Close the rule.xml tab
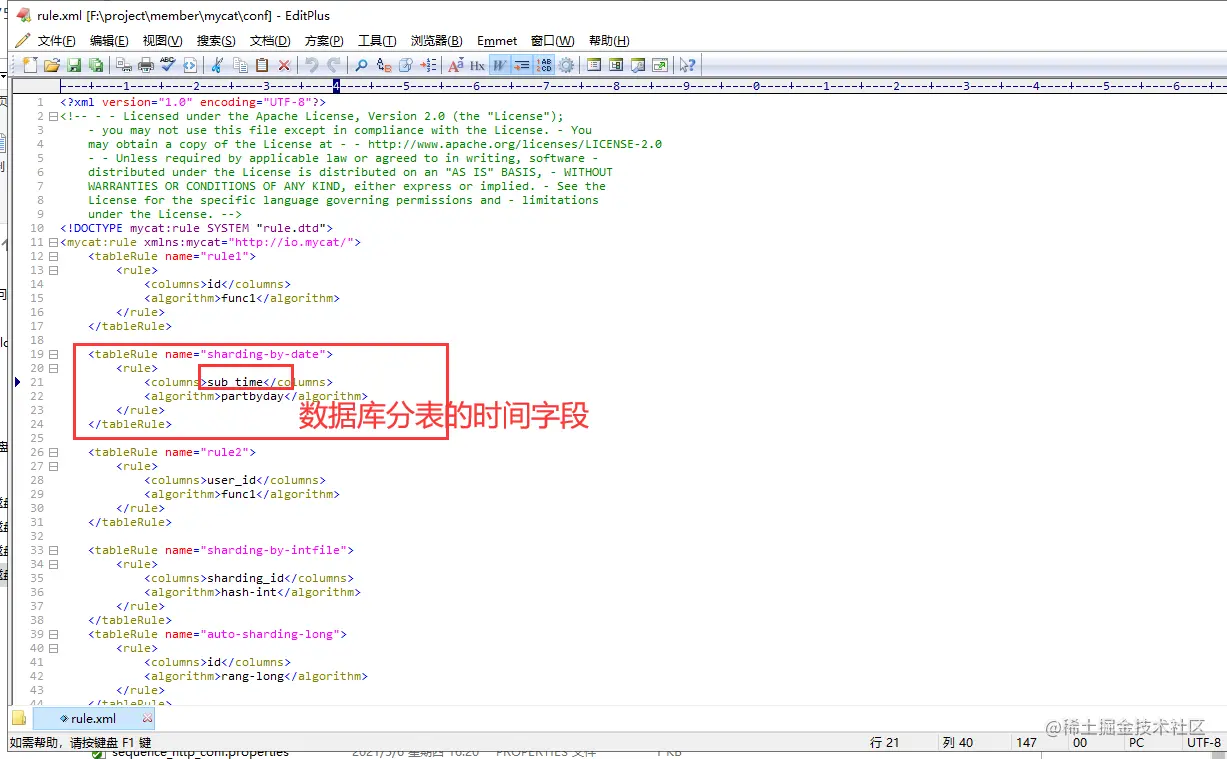Screen dimensions: 1227x759 147,718
